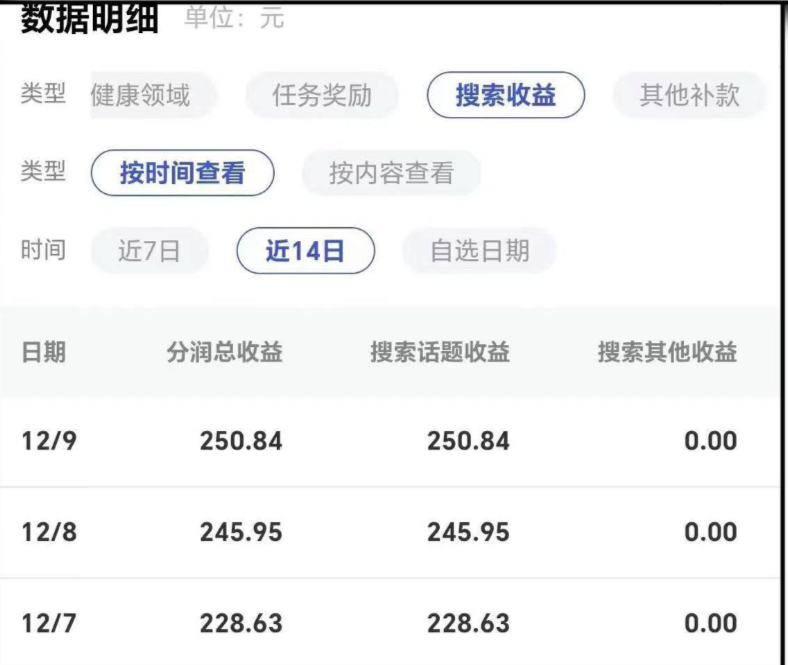
Task: Enable the 按时间查看 view mode
Action: click(182, 173)
